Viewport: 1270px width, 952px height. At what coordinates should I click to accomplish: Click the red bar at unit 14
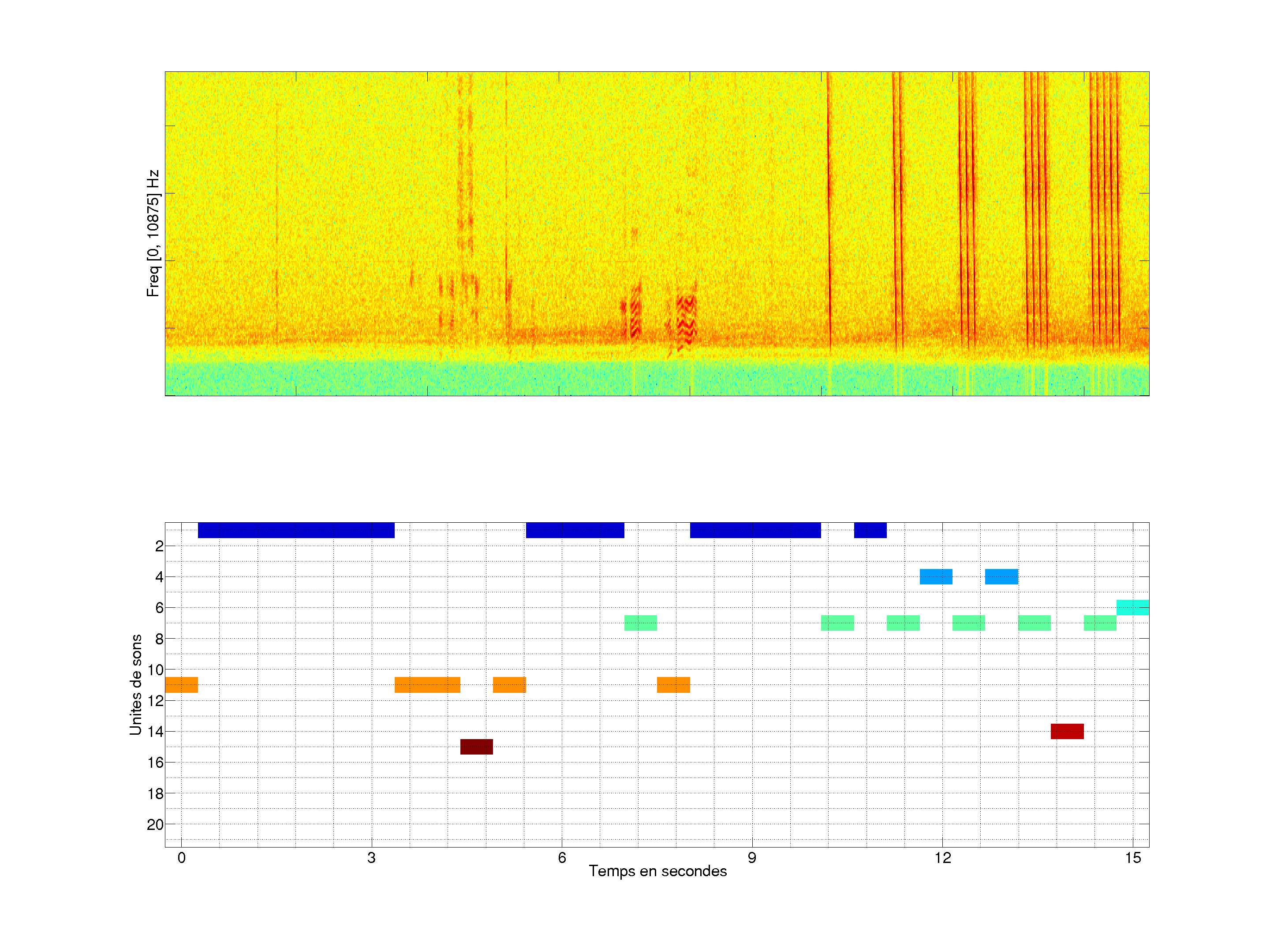[x=1067, y=731]
